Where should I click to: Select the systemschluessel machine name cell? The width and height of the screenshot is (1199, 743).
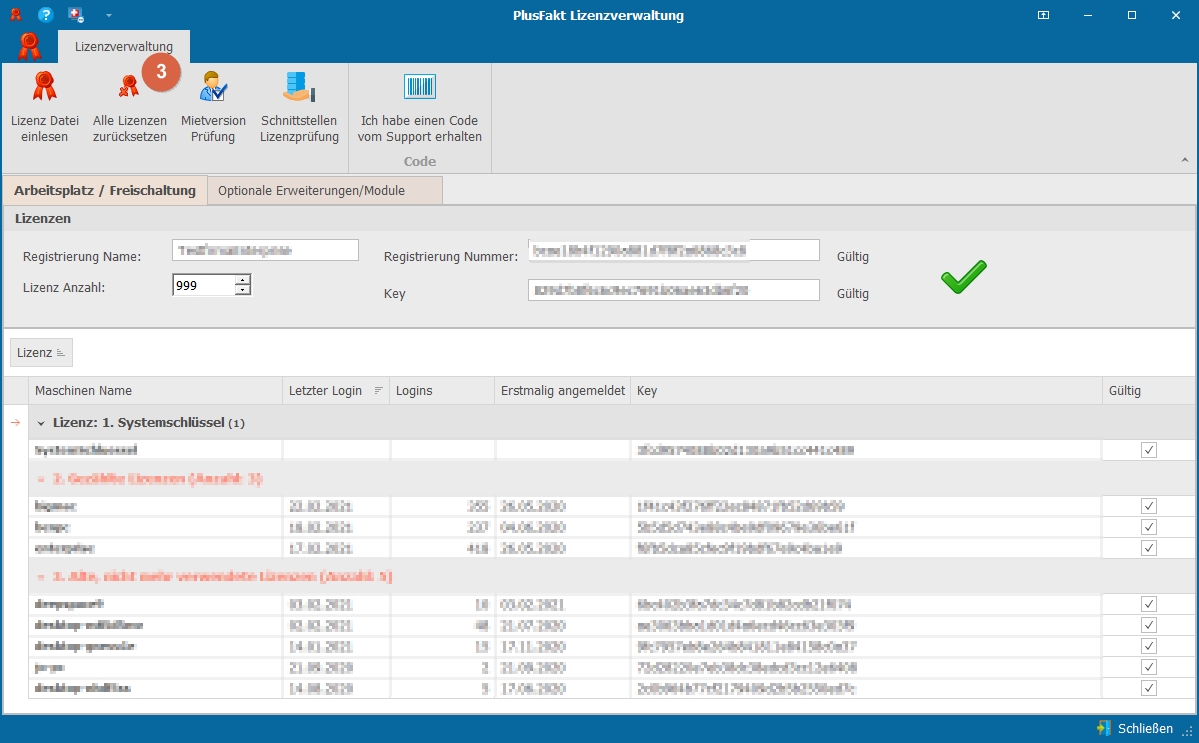[x=156, y=450]
